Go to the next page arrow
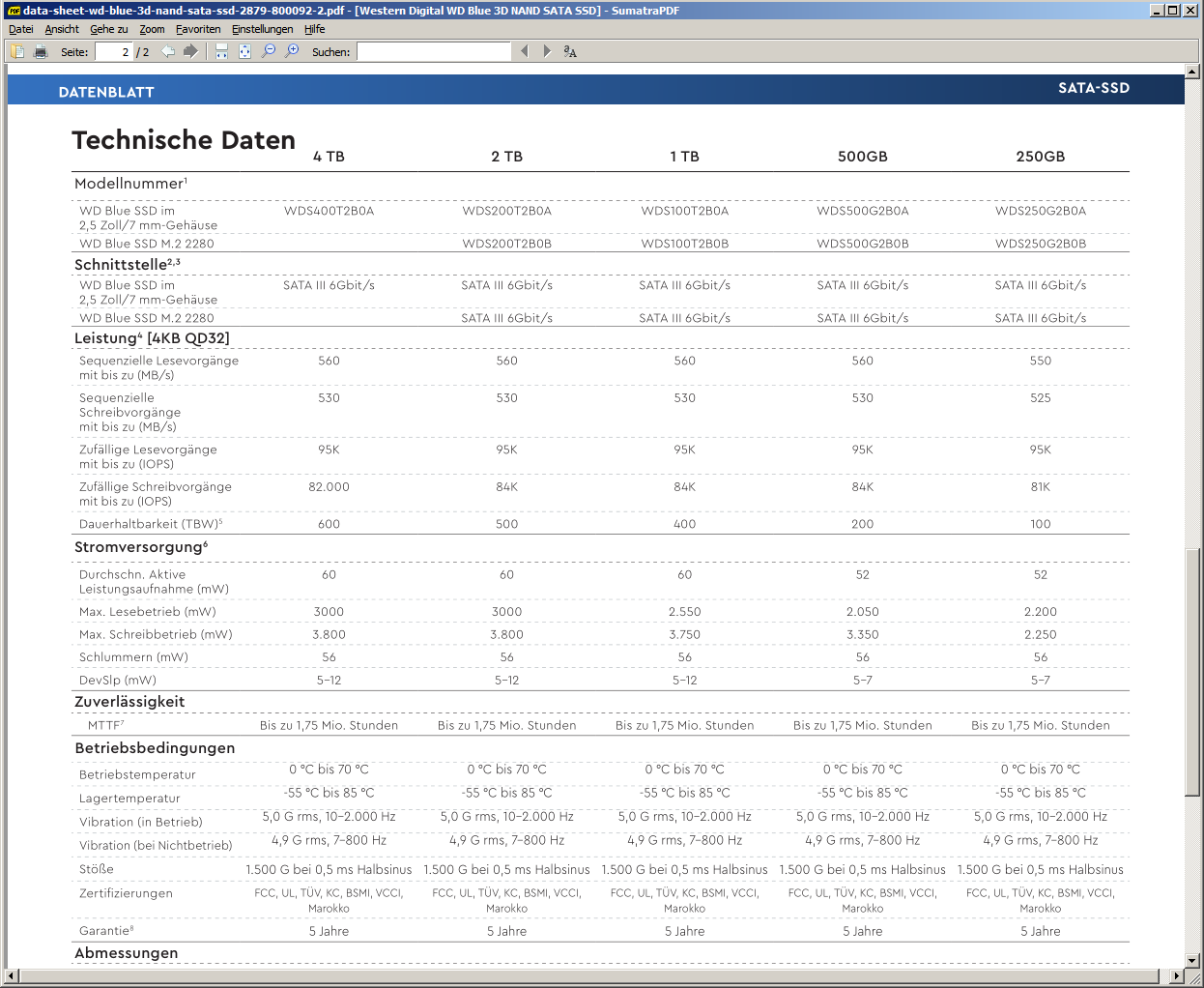The image size is (1204, 988). pos(190,51)
